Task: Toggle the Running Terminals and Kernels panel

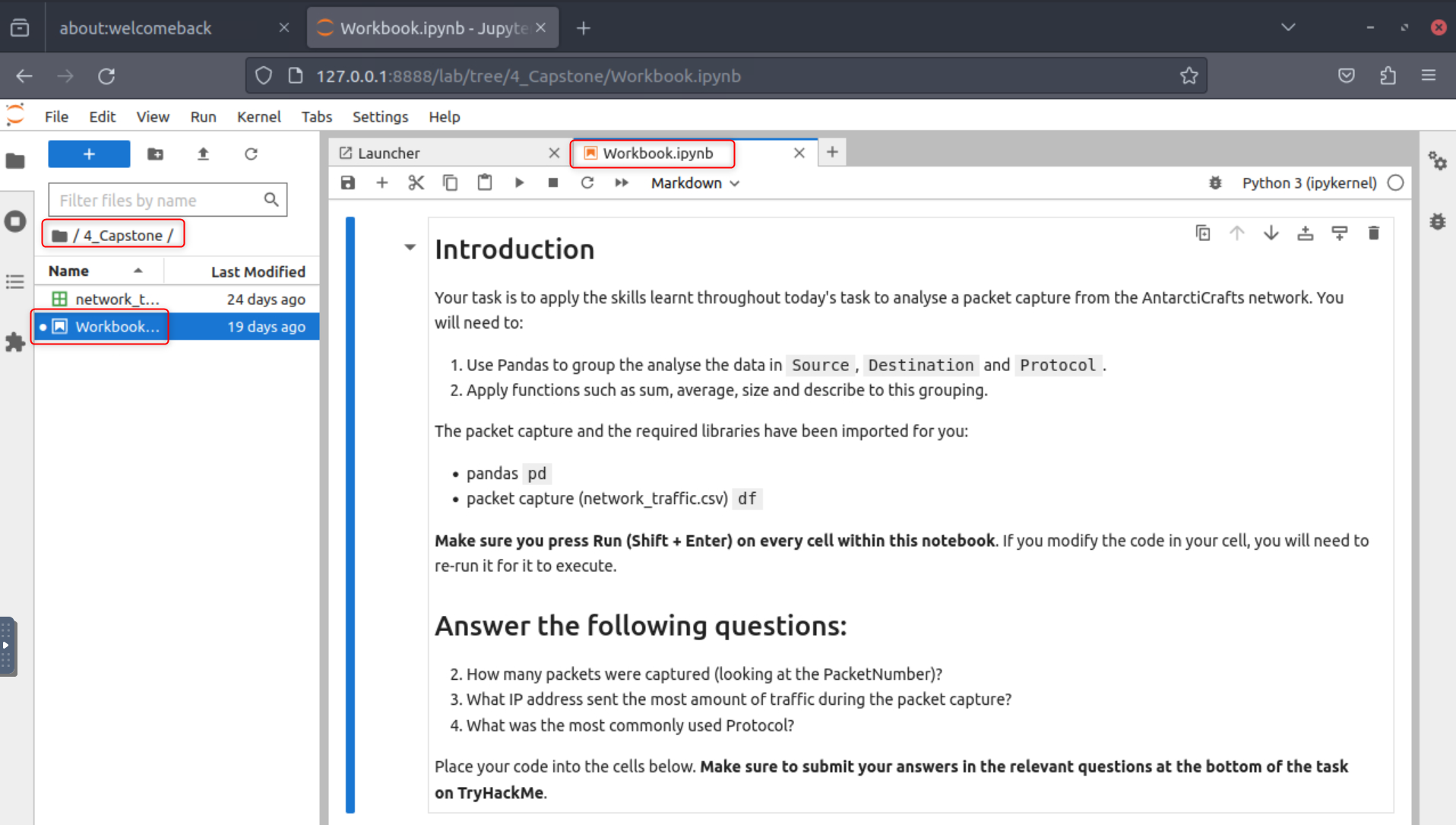Action: pyautogui.click(x=15, y=221)
